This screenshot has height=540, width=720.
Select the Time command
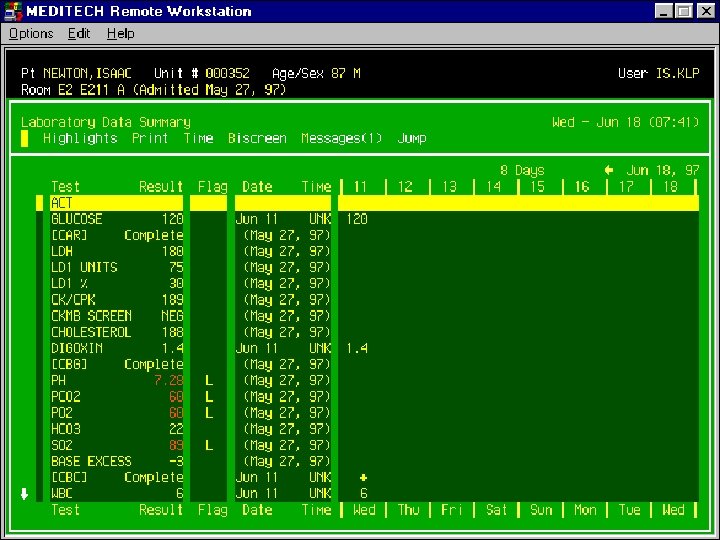coord(198,138)
